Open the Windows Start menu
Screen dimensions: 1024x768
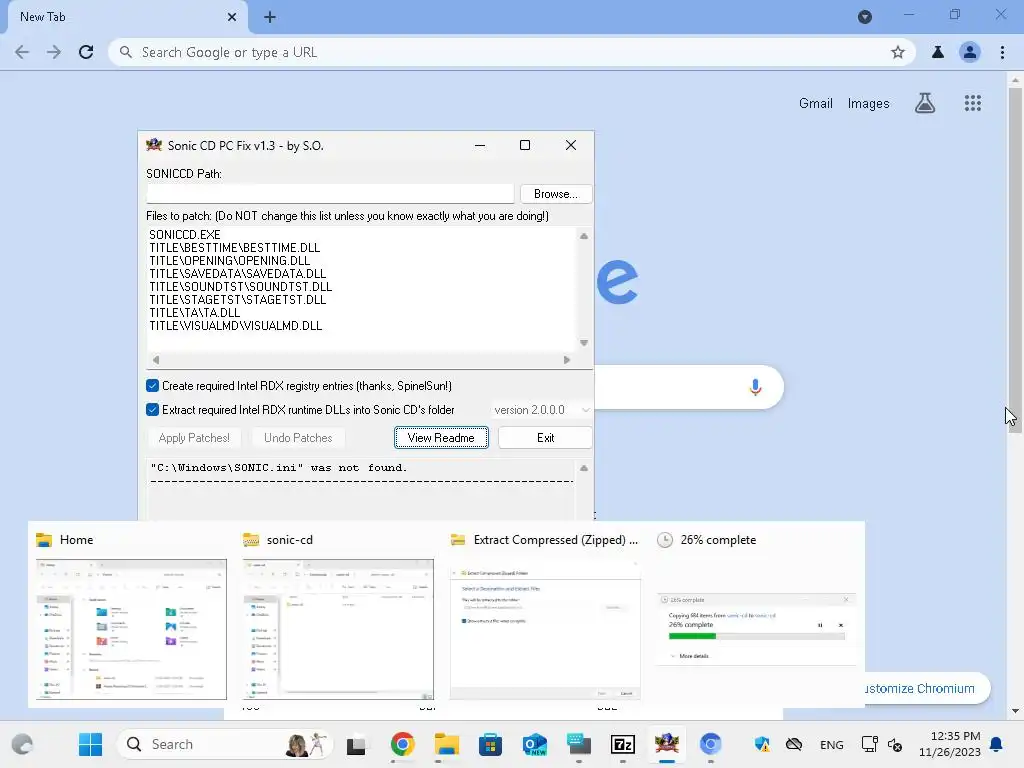[90, 744]
